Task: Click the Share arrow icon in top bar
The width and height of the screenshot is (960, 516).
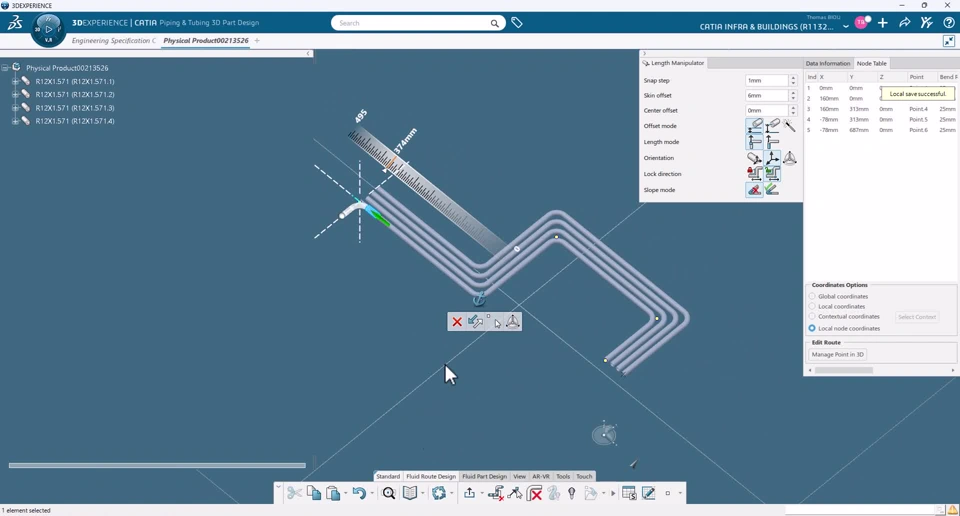Action: pos(904,23)
